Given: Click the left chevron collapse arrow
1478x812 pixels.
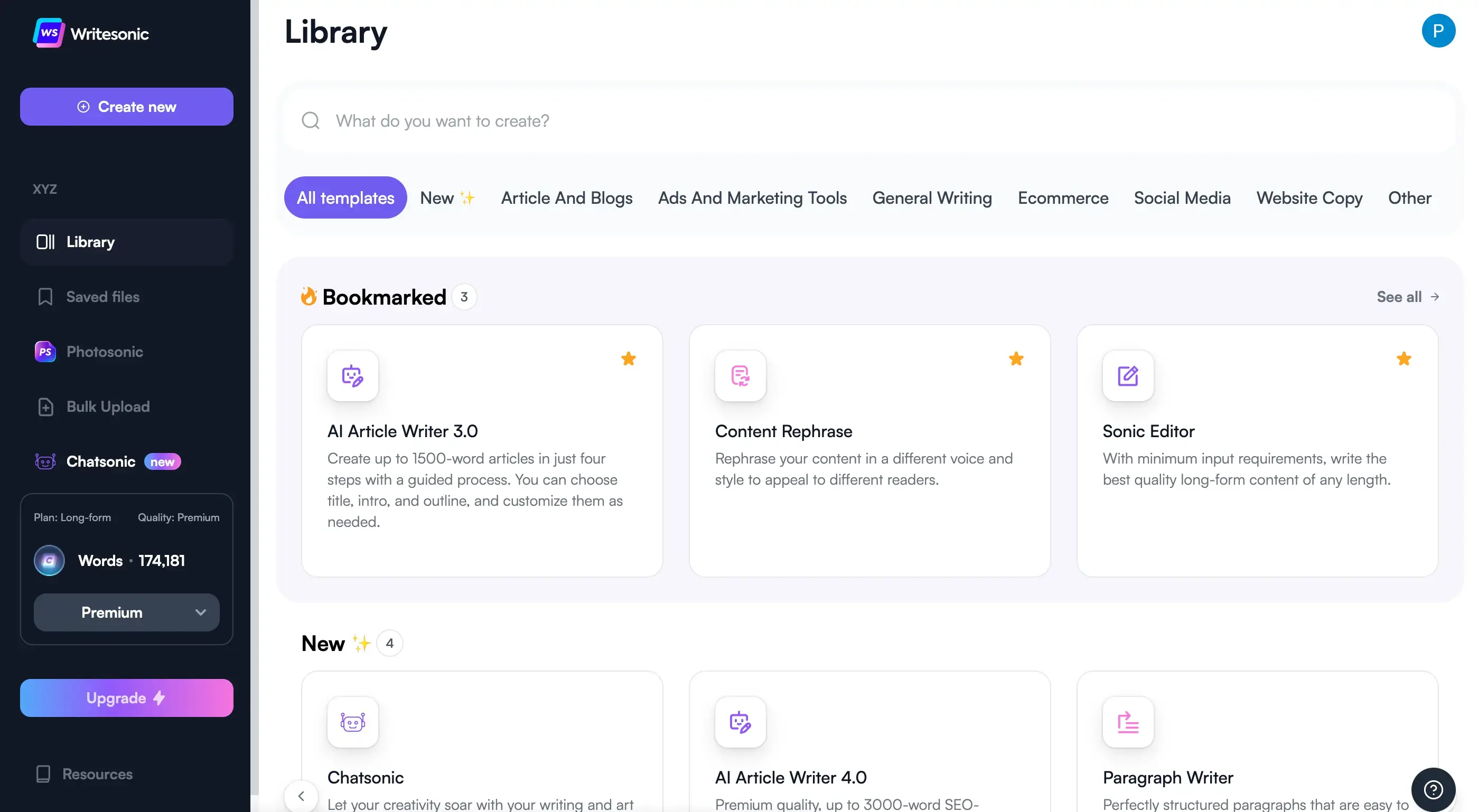Looking at the screenshot, I should [301, 796].
